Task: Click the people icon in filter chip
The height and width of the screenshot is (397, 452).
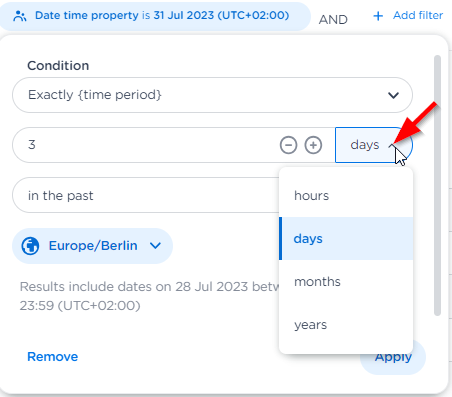Action: click(x=20, y=16)
